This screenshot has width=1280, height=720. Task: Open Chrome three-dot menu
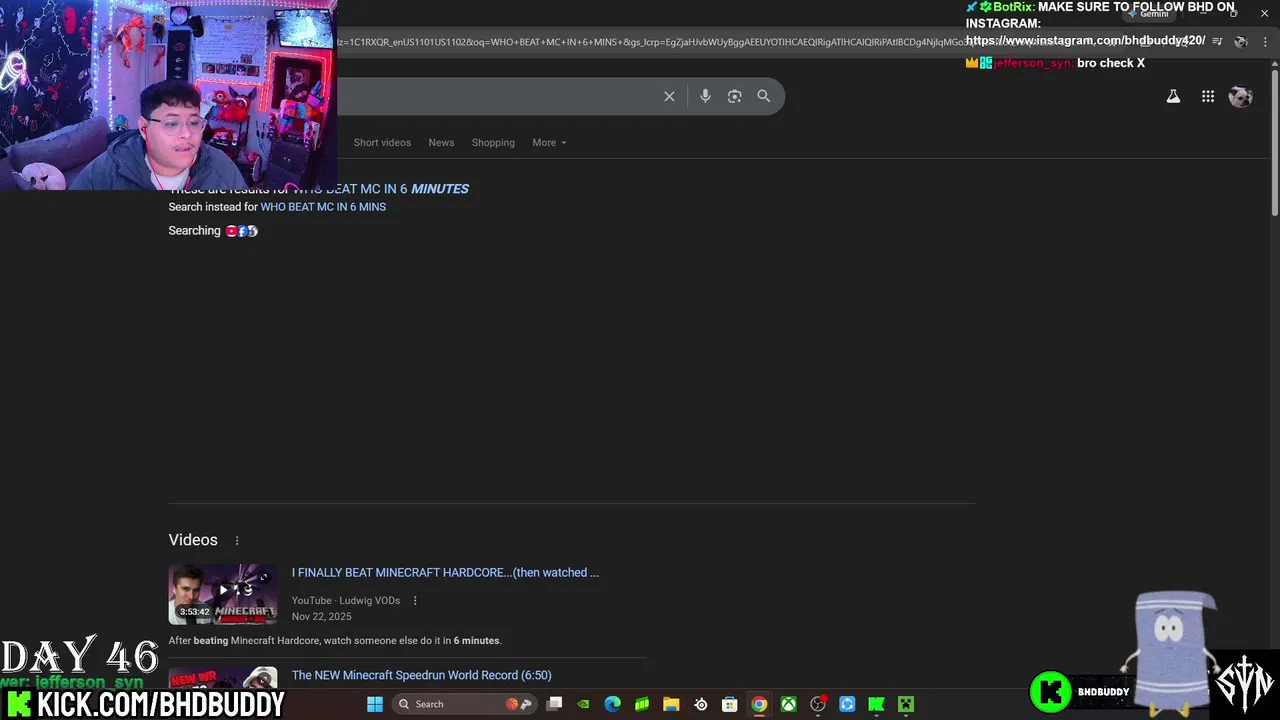coord(1265,42)
